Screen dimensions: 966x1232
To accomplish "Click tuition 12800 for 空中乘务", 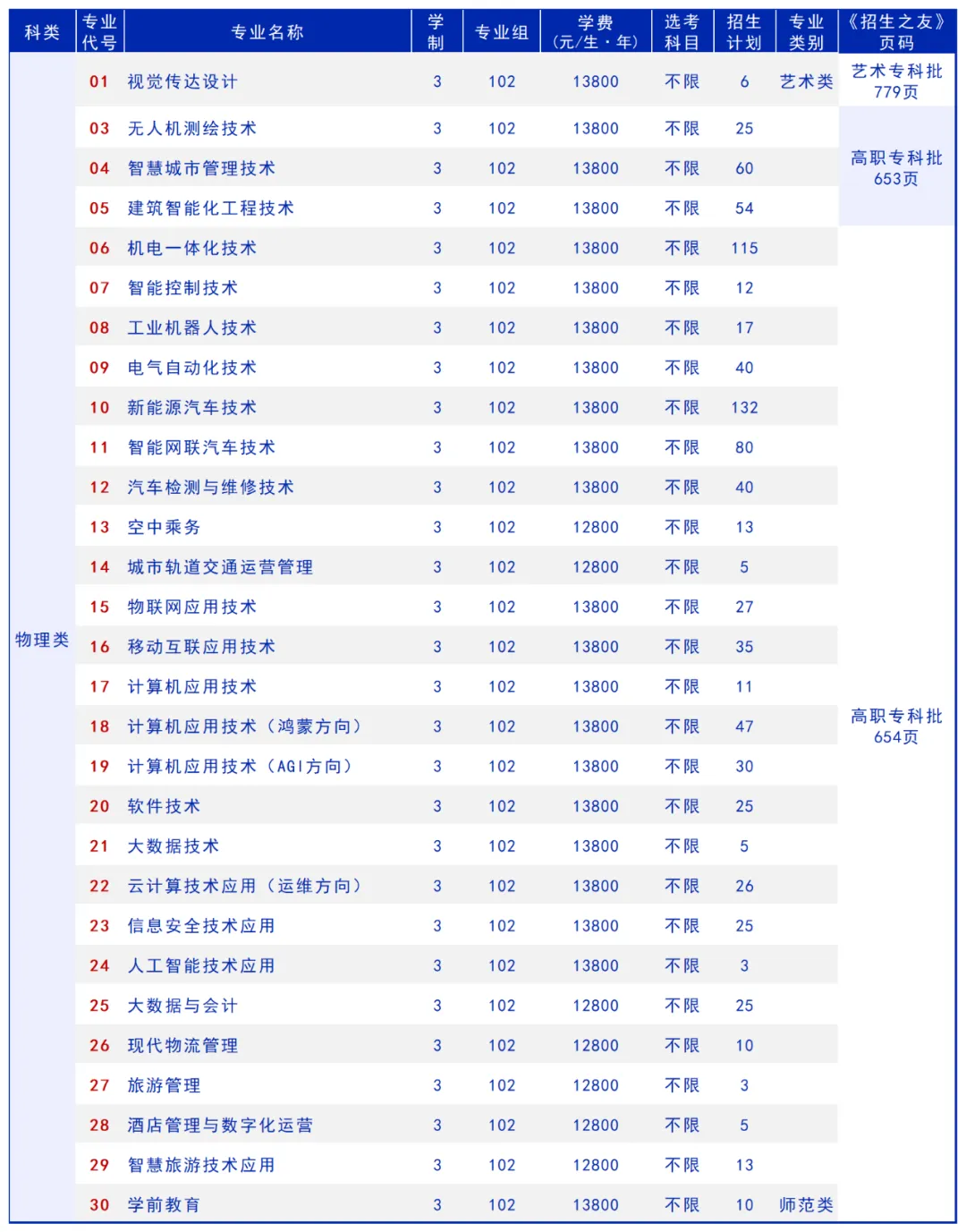I will click(596, 527).
